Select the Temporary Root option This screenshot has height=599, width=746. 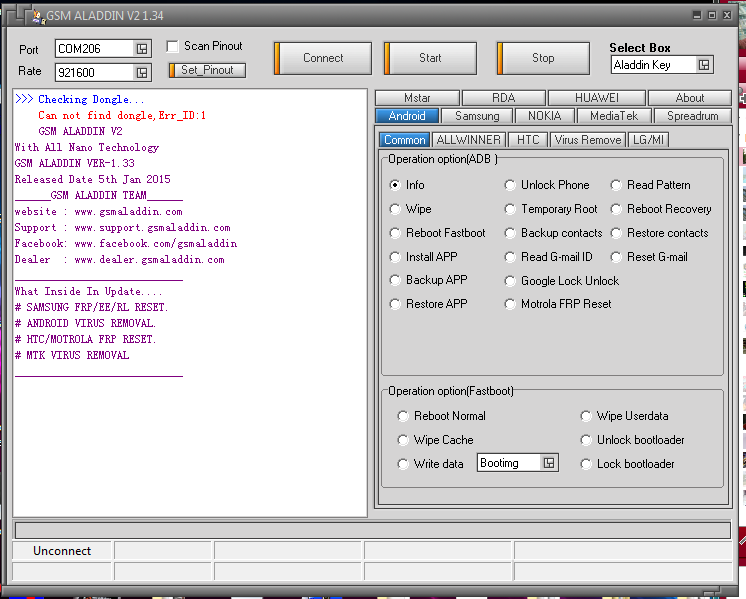pos(551,209)
